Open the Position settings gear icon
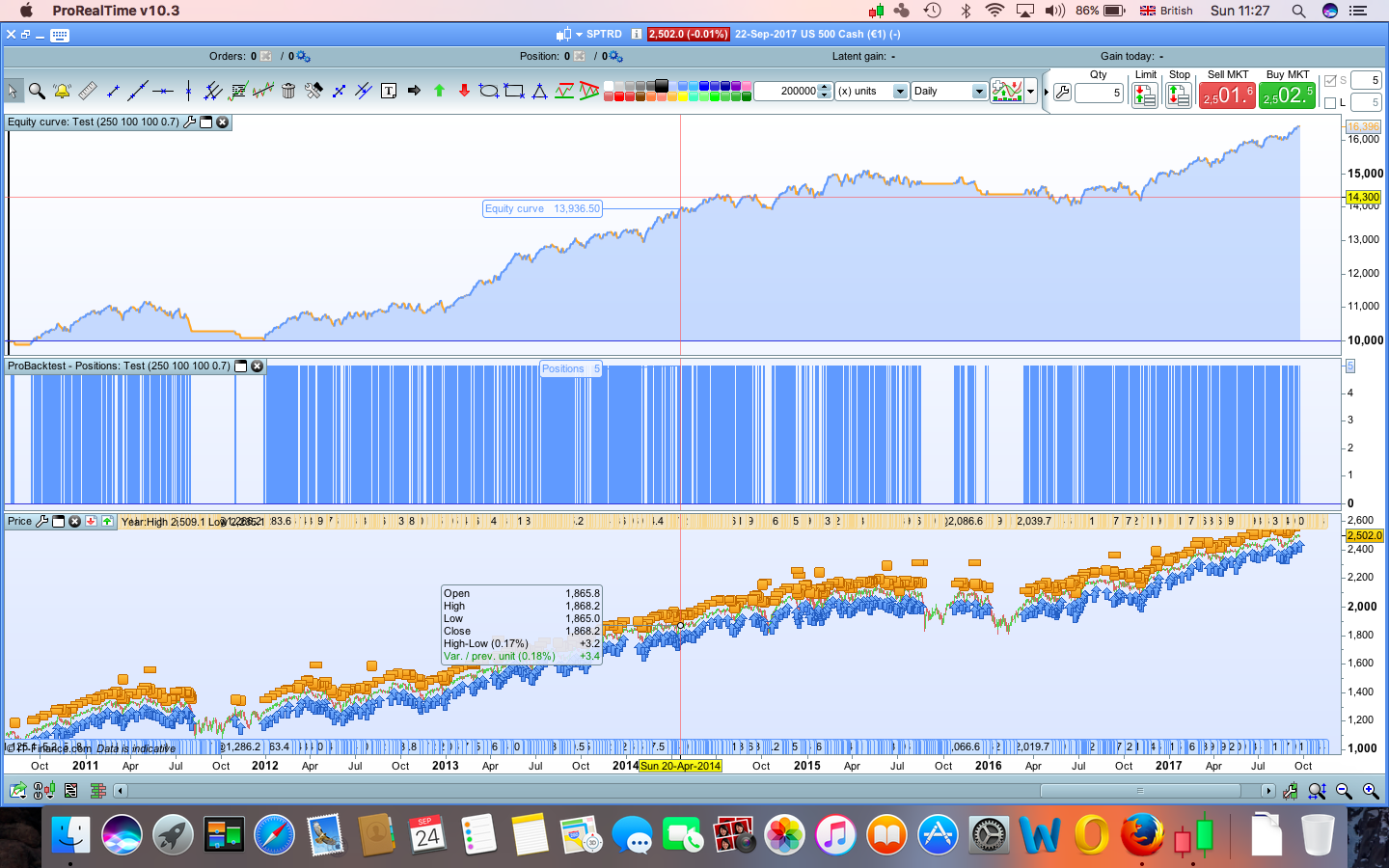 pos(615,56)
